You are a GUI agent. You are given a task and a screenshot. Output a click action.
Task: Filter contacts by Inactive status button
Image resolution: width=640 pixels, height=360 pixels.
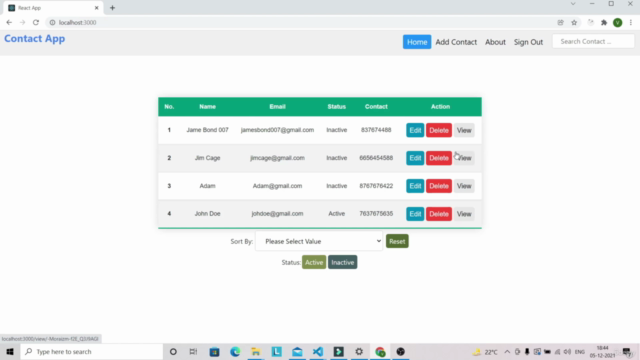coord(342,262)
